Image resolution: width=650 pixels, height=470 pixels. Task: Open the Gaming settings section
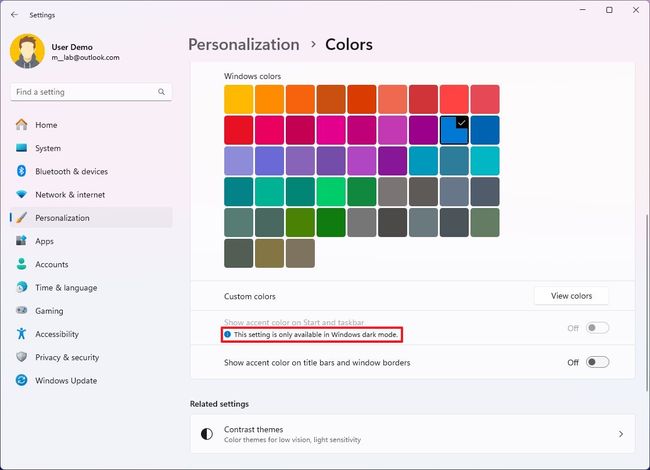click(49, 311)
